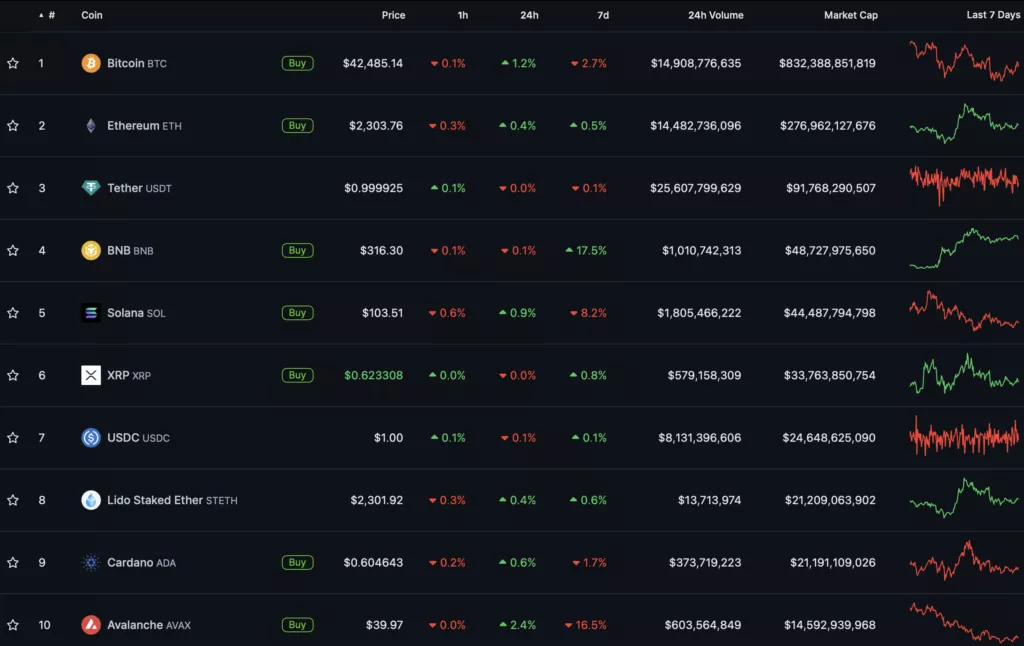
Task: Toggle the XRP favorite star
Action: [13, 375]
